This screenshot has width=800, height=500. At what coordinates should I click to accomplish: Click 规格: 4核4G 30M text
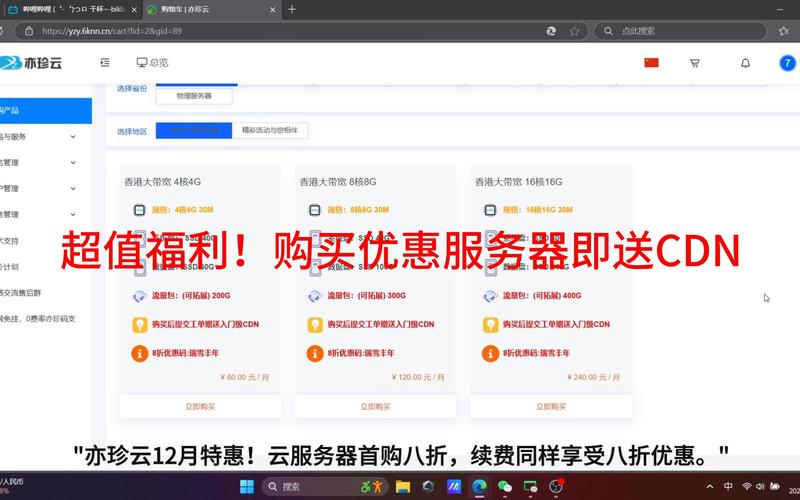(183, 210)
